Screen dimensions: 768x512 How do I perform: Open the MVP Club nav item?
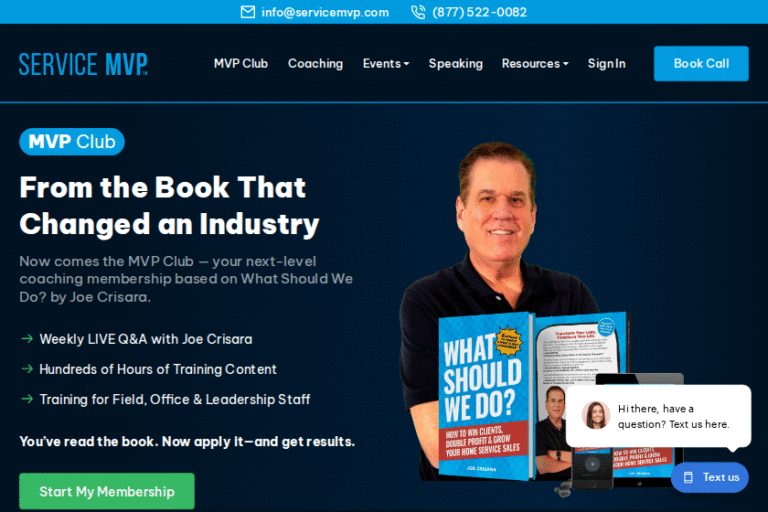point(241,64)
